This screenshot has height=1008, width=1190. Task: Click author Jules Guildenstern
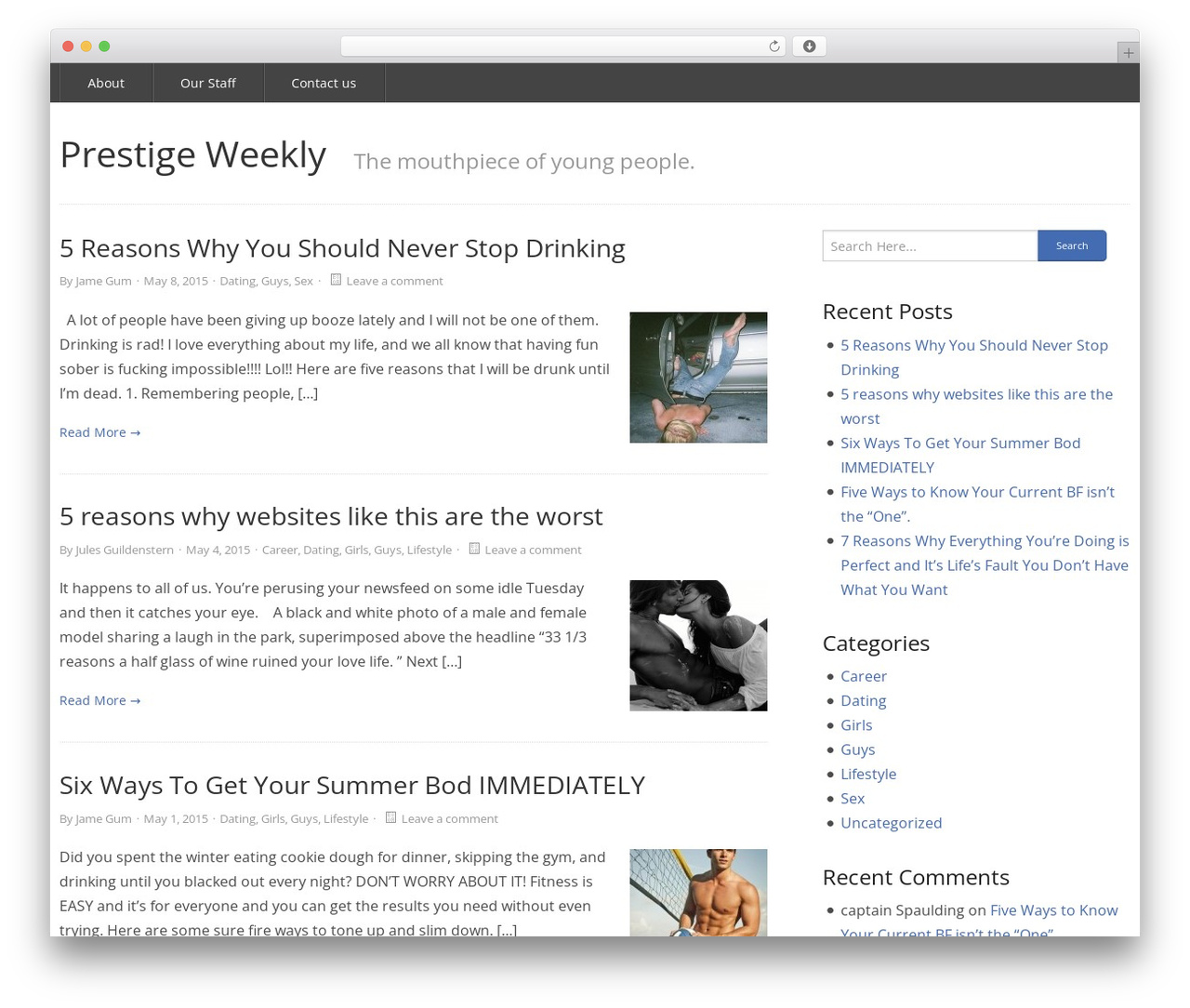125,550
